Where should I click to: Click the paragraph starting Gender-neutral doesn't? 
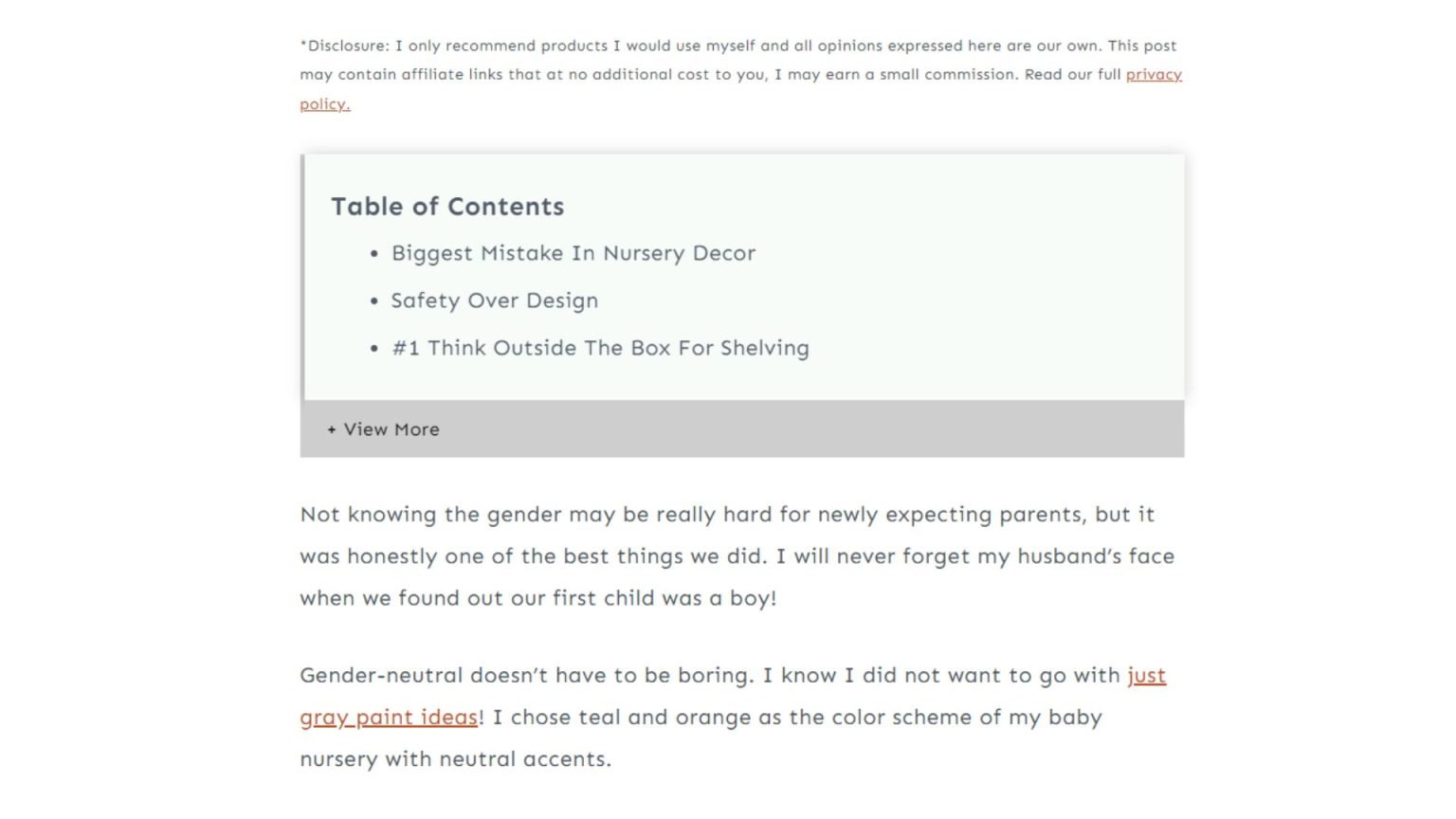(x=711, y=676)
